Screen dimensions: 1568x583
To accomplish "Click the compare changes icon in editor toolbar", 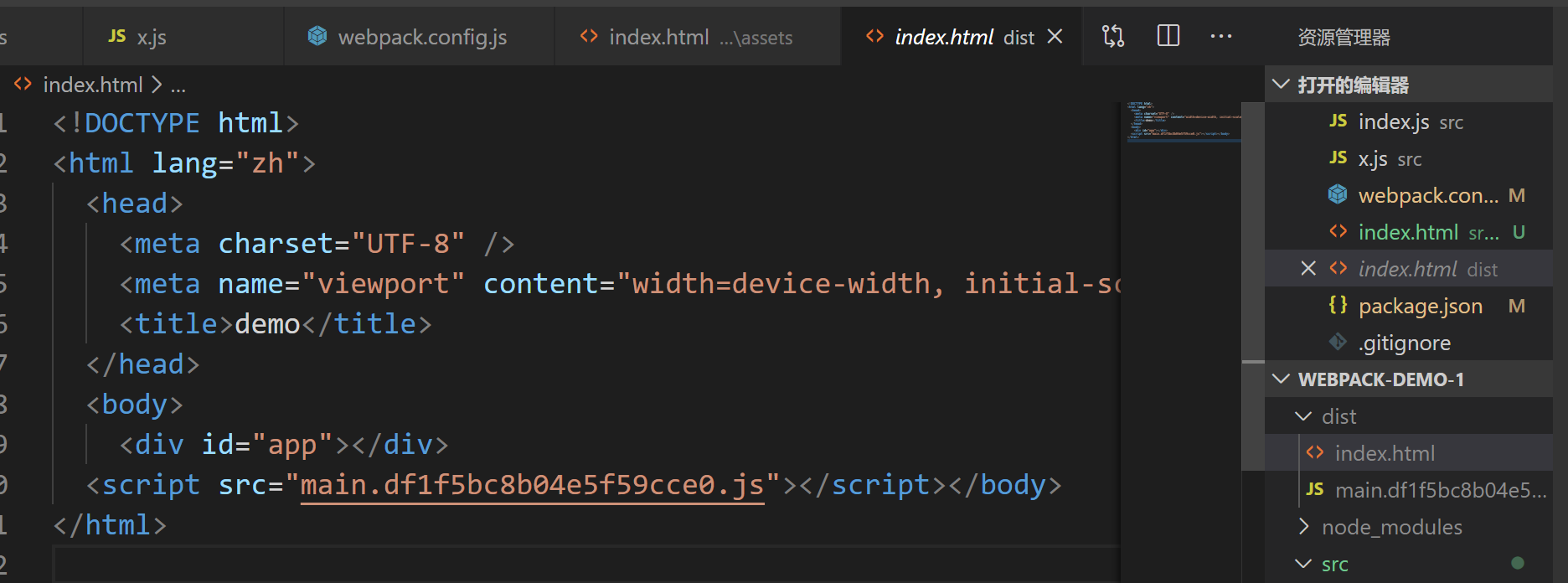I will pos(1113,36).
